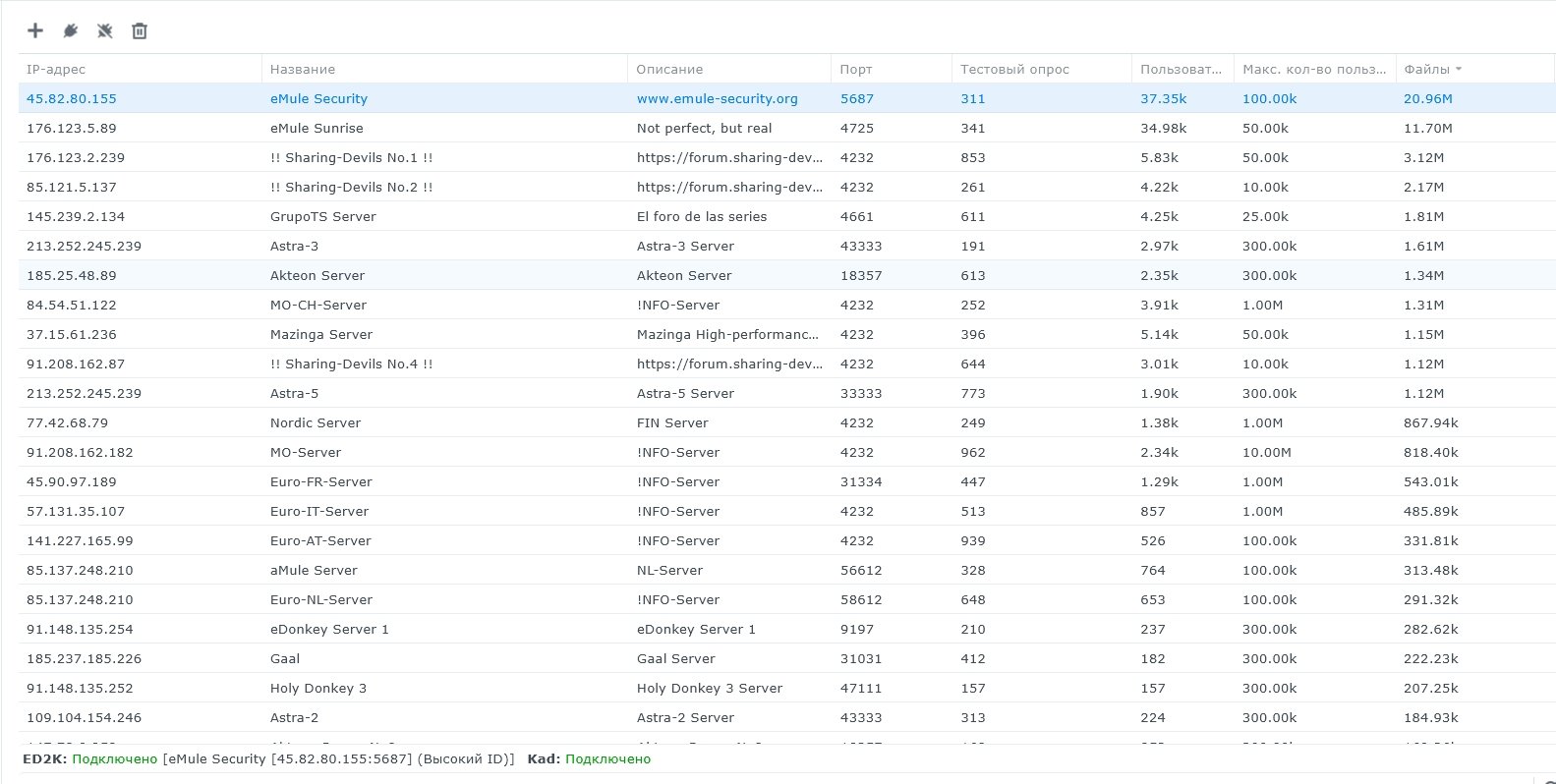Click the disconnect crossed-out plug icon
This screenshot has height=784, width=1556.
105,30
